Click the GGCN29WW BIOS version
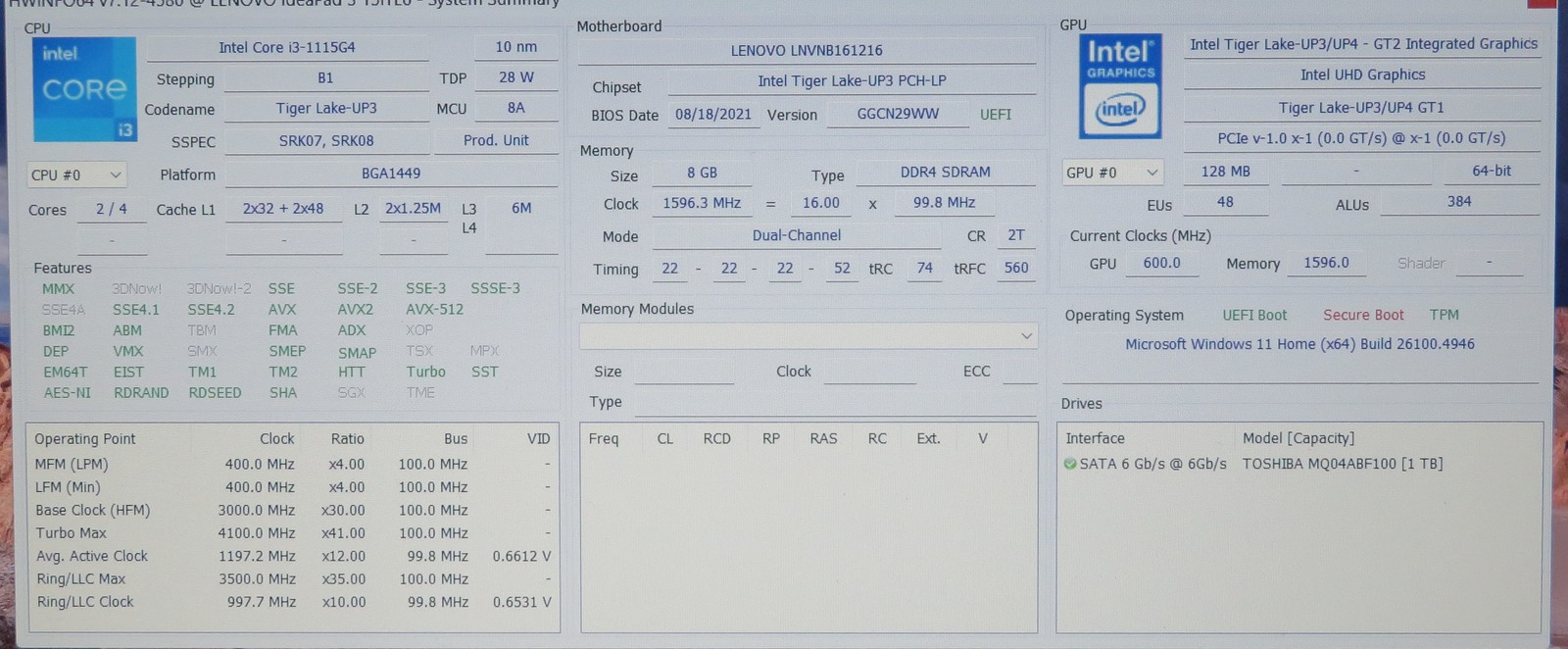This screenshot has height=649, width=1568. pos(898,114)
